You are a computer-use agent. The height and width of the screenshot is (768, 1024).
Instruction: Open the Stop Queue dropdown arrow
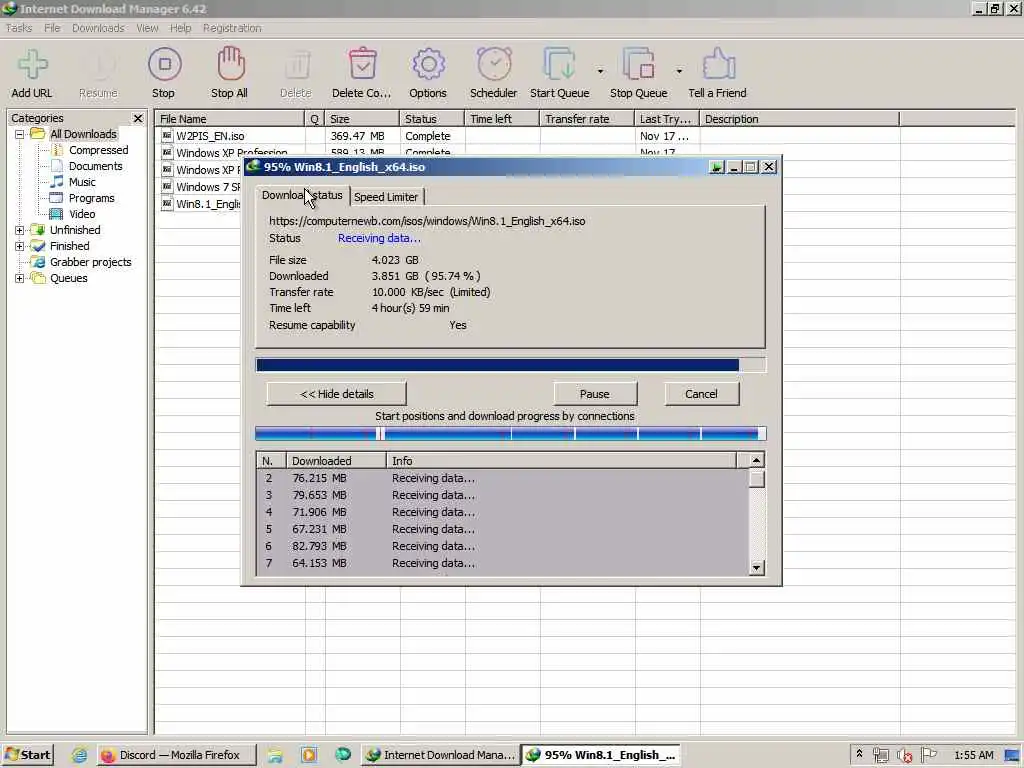pos(679,71)
